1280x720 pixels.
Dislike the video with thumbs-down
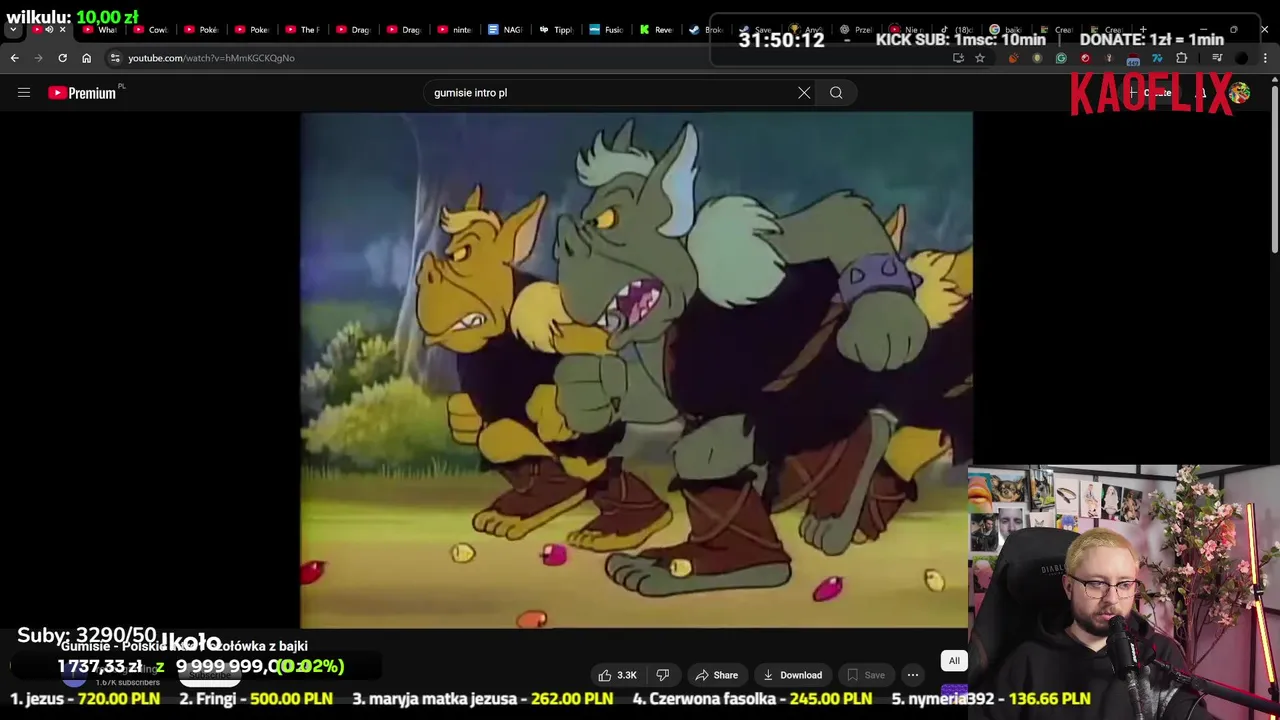[x=663, y=675]
